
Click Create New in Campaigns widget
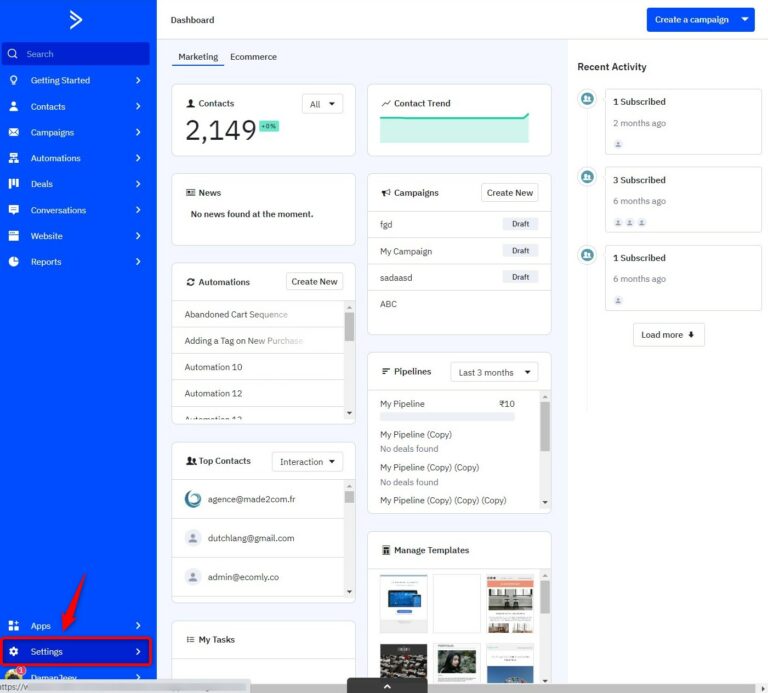[x=509, y=192]
